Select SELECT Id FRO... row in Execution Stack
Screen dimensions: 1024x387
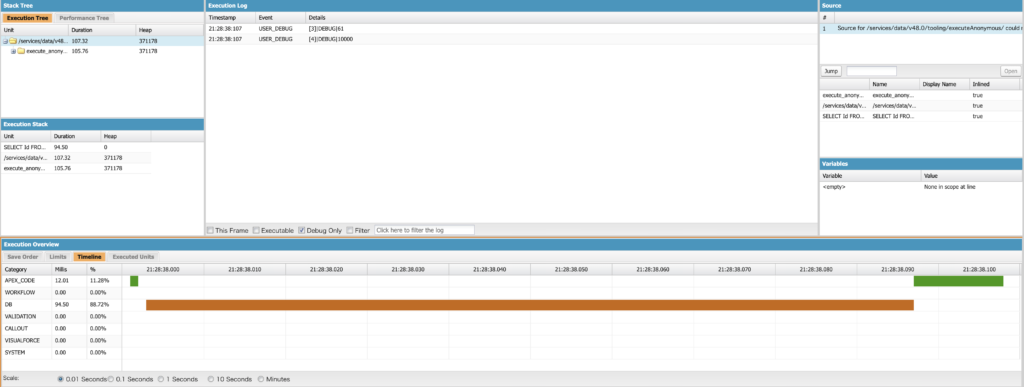click(76, 147)
